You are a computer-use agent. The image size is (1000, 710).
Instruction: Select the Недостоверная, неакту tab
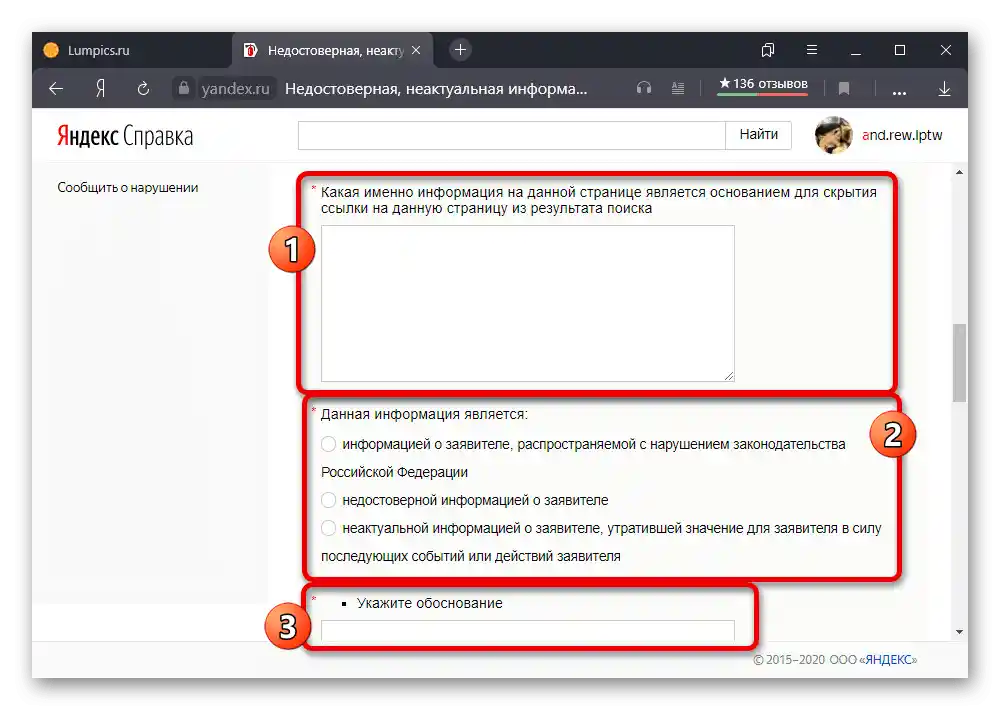coord(333,50)
